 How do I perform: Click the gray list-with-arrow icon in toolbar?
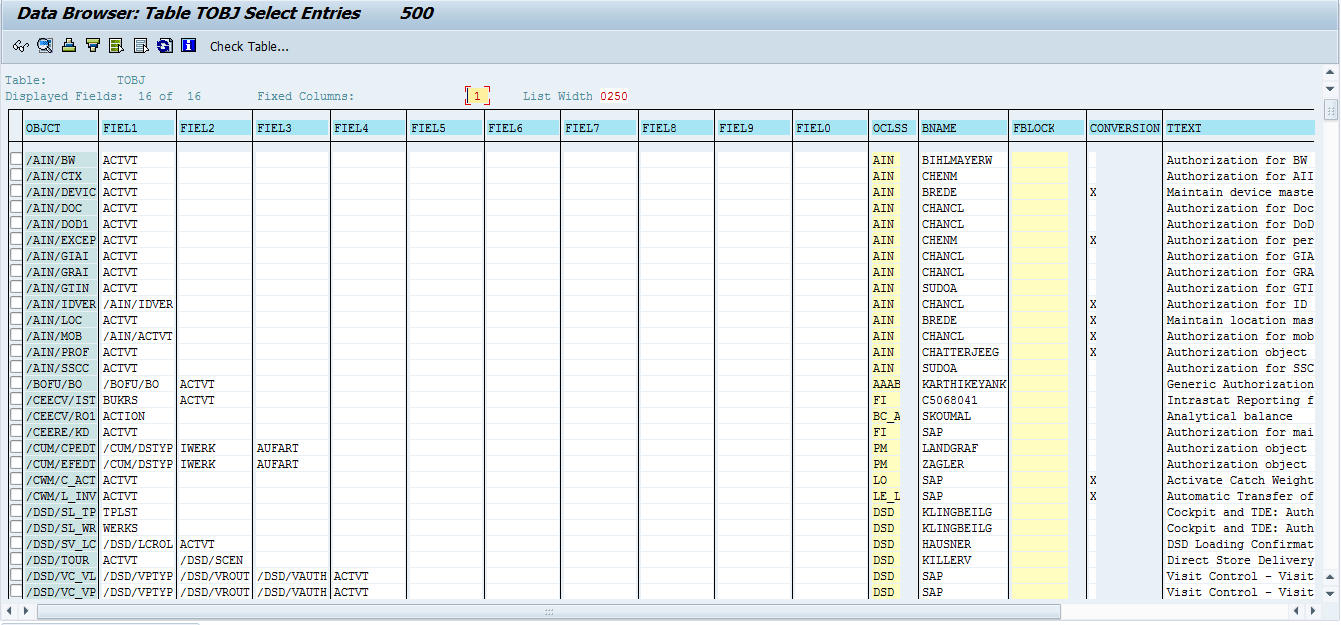[141, 46]
